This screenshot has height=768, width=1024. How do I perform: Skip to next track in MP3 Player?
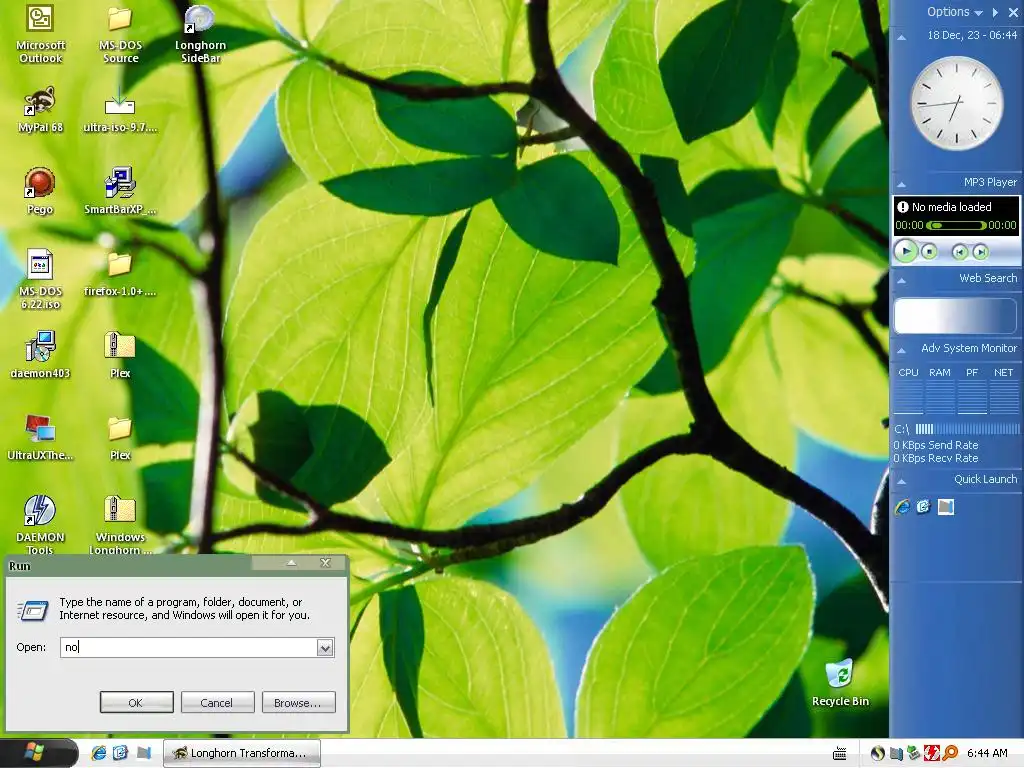click(x=980, y=251)
